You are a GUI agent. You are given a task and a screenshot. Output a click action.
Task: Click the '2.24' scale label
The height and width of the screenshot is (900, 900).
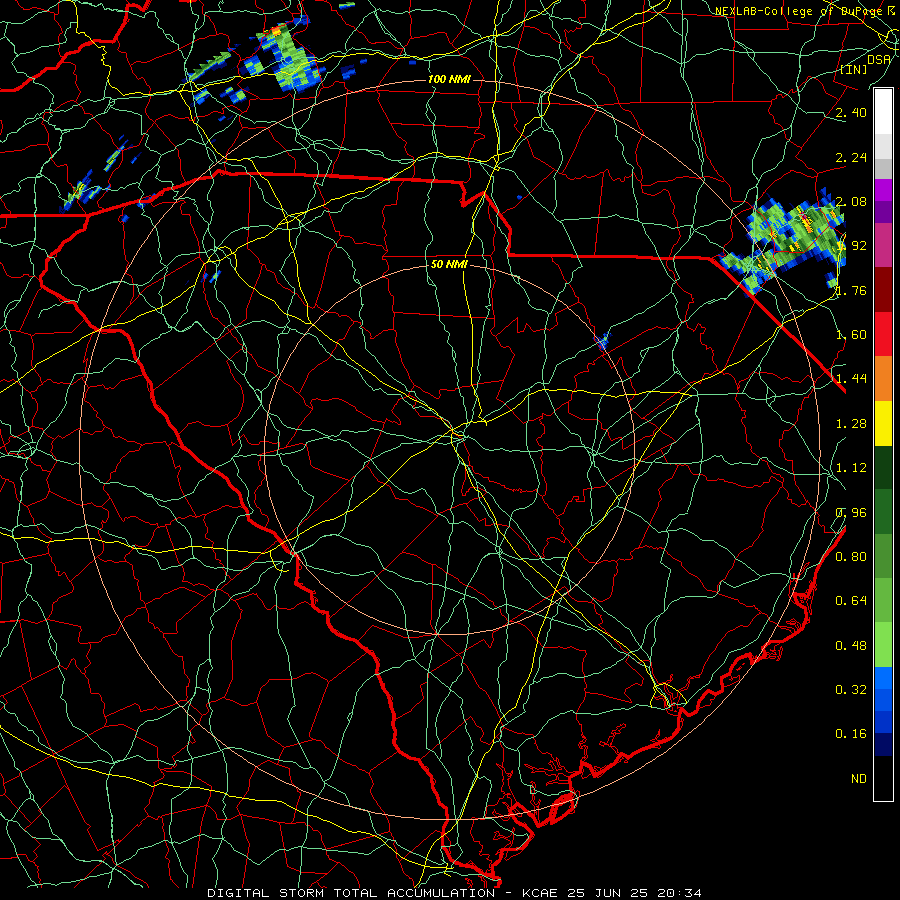pos(852,157)
